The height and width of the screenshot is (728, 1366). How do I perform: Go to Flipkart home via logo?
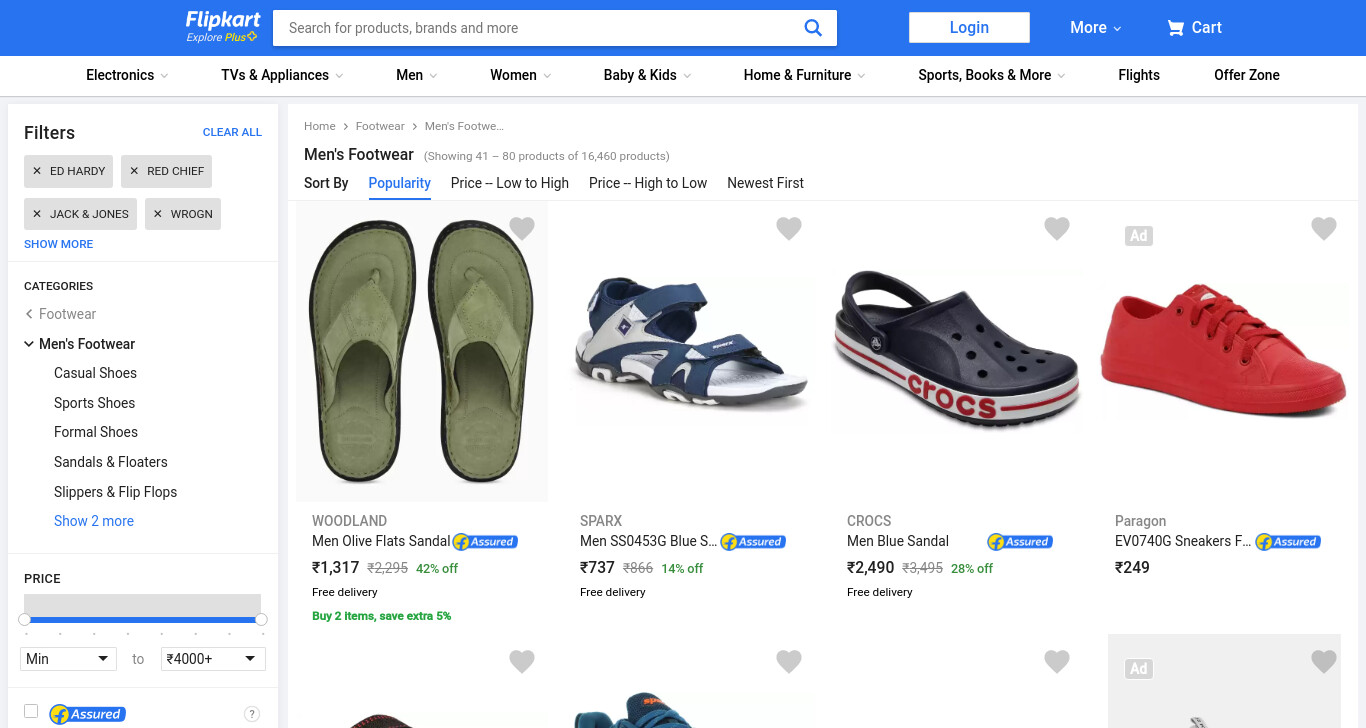coord(223,20)
